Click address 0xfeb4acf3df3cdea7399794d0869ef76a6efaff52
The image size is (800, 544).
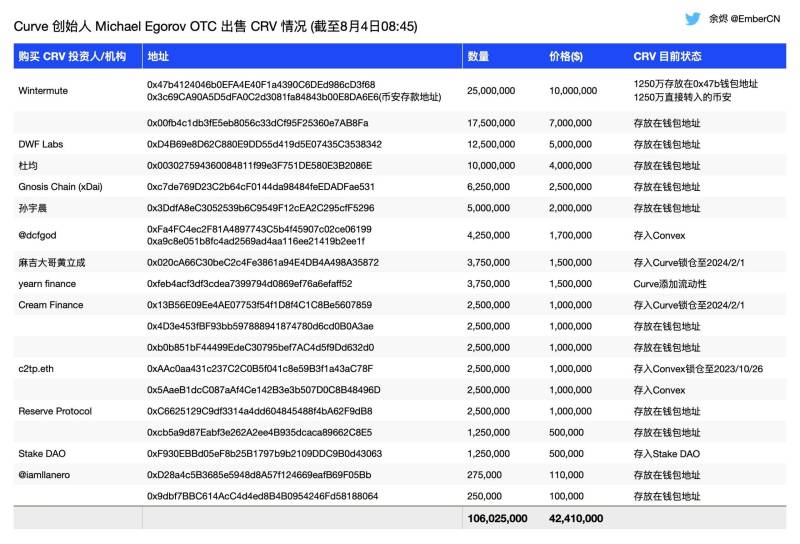click(x=249, y=284)
